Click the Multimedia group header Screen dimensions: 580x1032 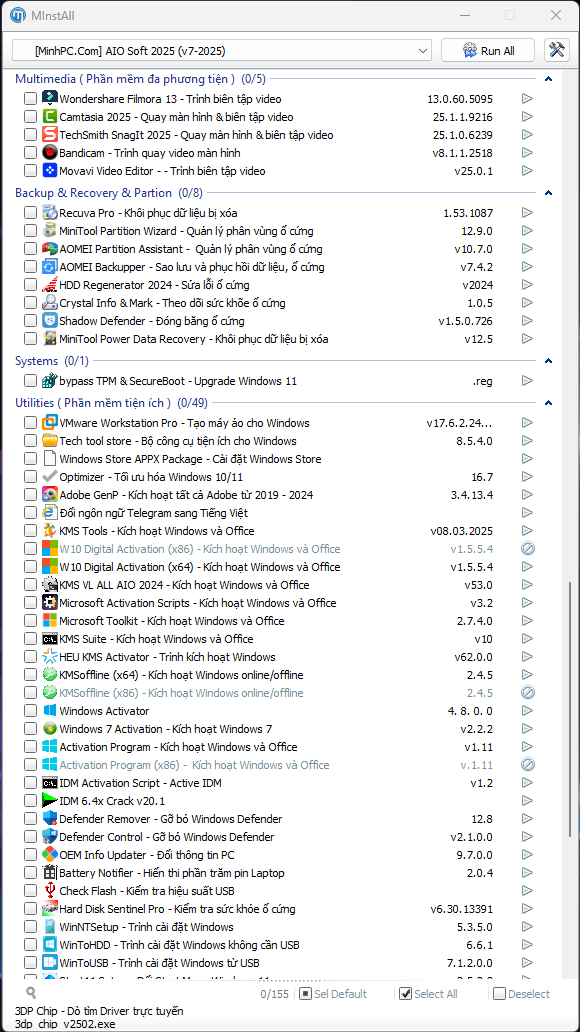(x=140, y=80)
